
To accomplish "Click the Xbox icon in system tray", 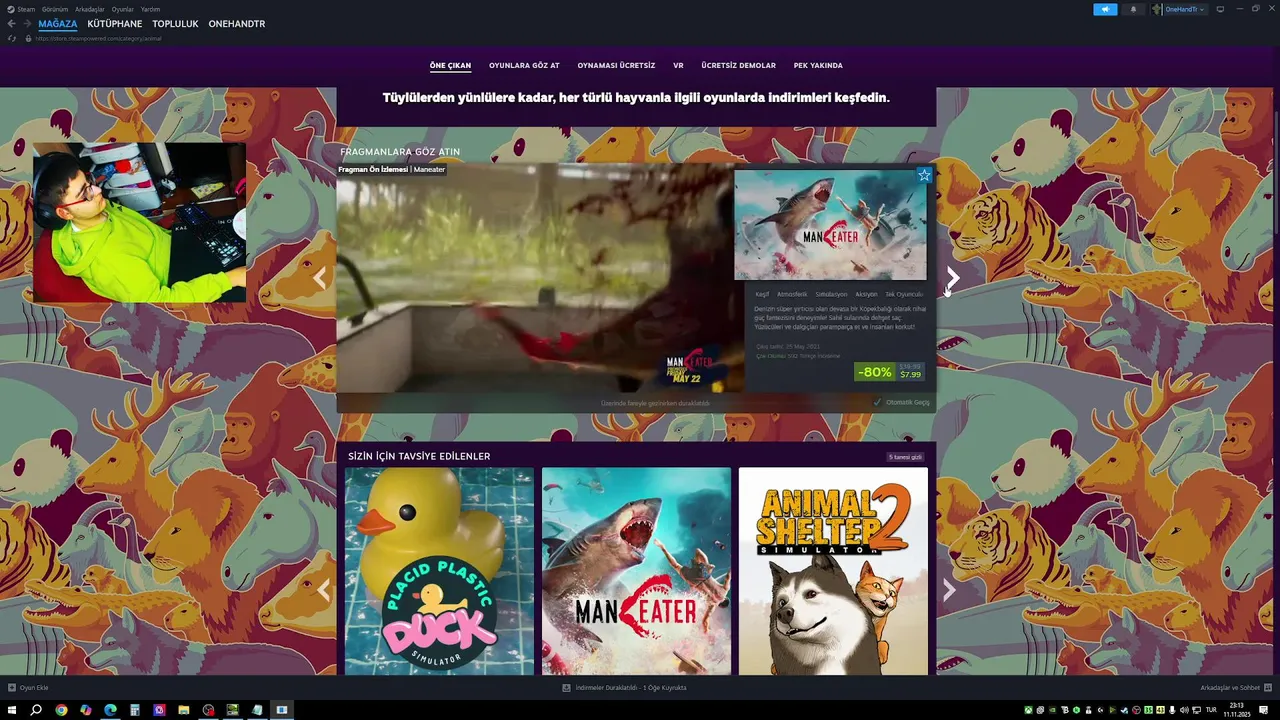I will tap(1029, 710).
